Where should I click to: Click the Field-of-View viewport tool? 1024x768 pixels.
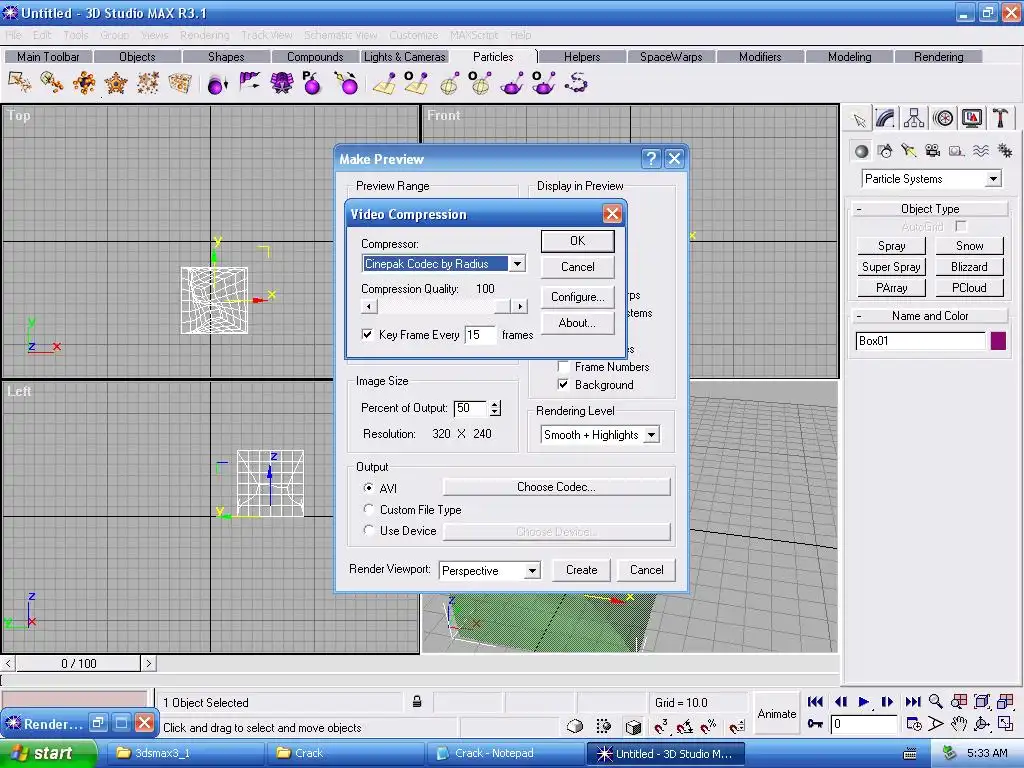point(936,724)
